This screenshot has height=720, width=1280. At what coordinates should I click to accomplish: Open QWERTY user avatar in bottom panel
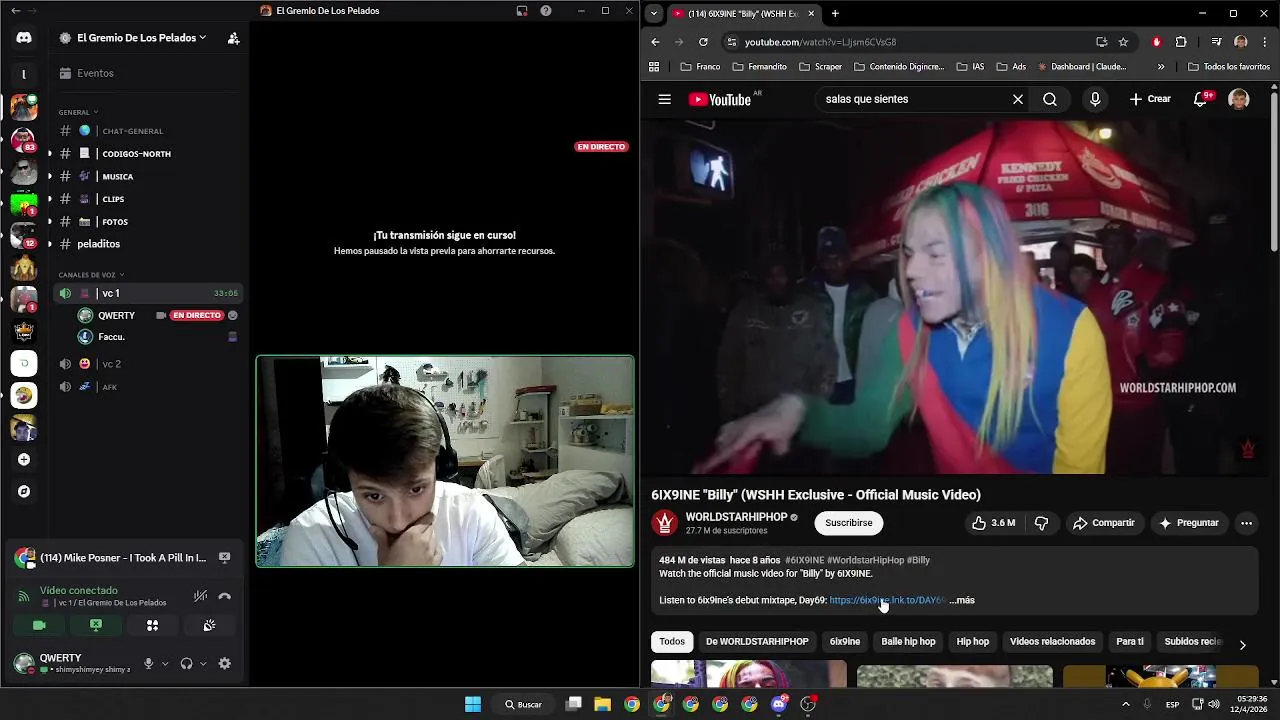[24, 663]
